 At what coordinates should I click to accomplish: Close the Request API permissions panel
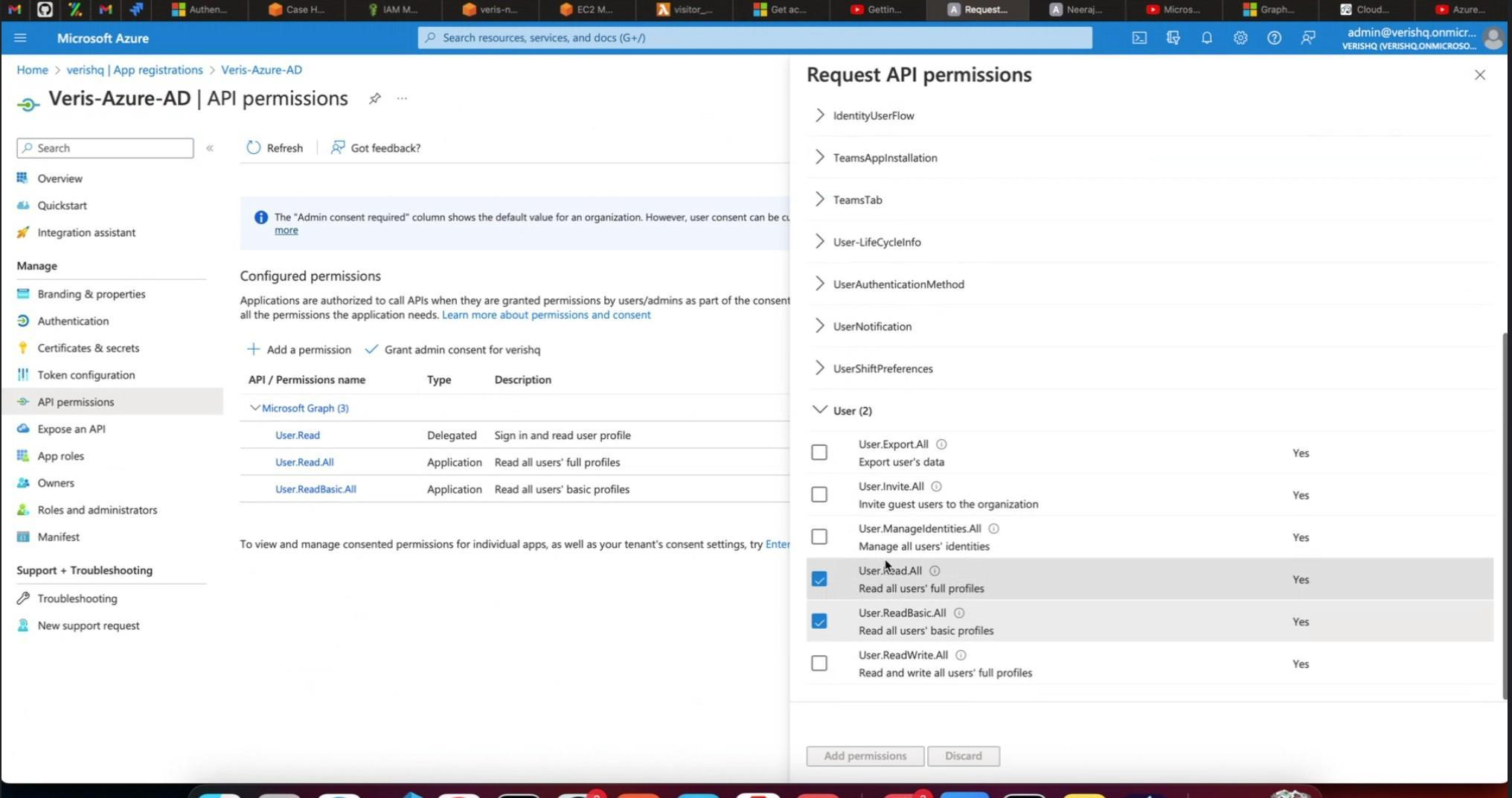1479,75
